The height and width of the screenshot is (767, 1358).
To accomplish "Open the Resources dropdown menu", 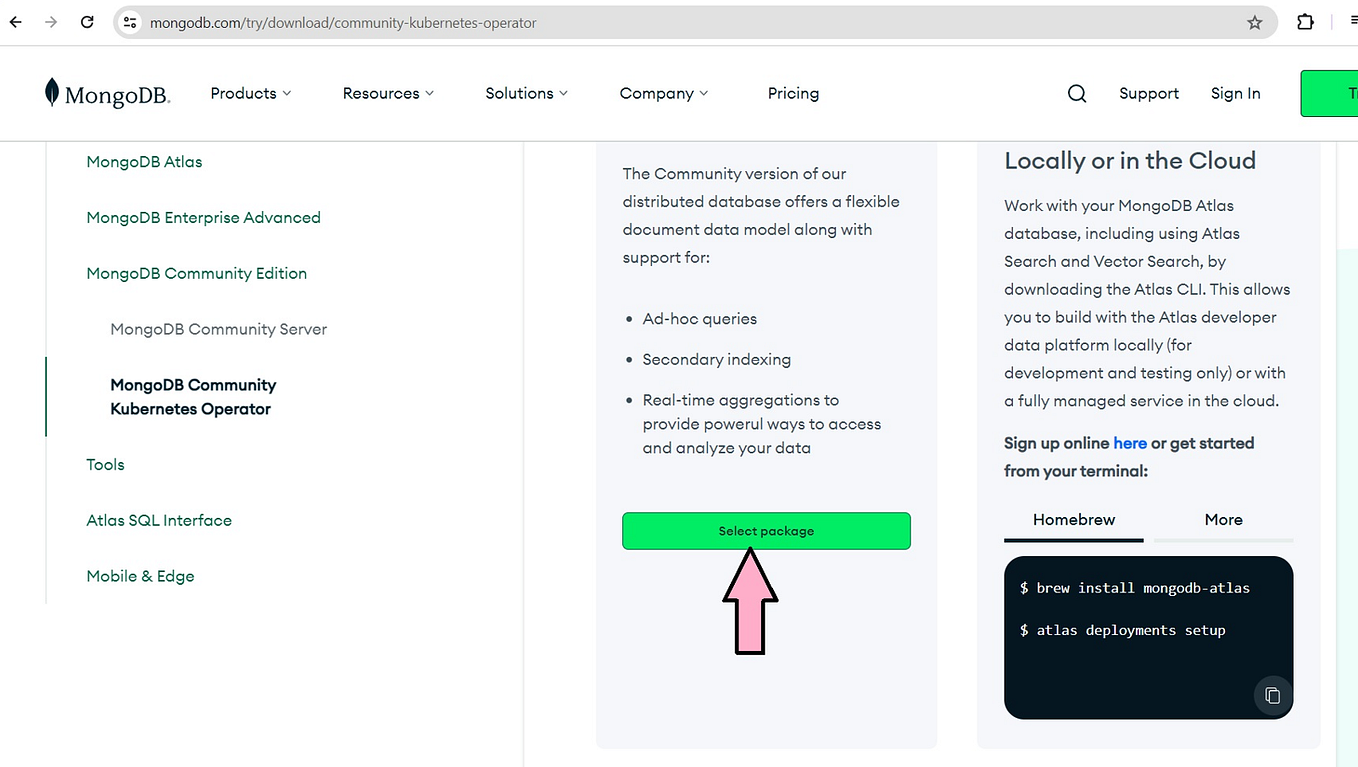I will click(x=388, y=93).
